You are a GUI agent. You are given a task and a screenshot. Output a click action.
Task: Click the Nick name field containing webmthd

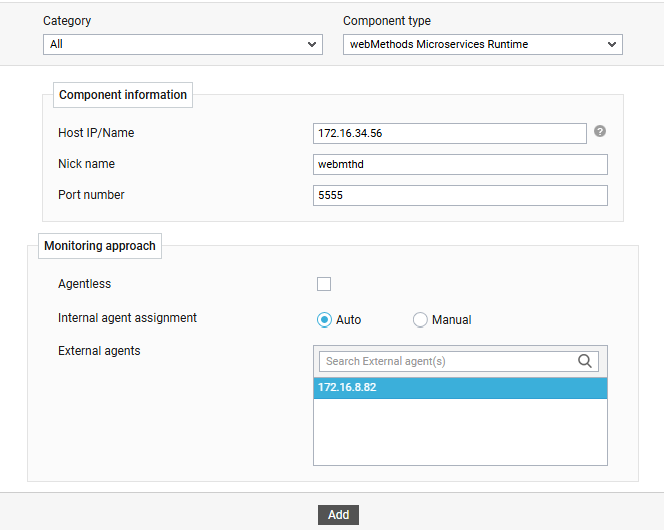click(460, 164)
